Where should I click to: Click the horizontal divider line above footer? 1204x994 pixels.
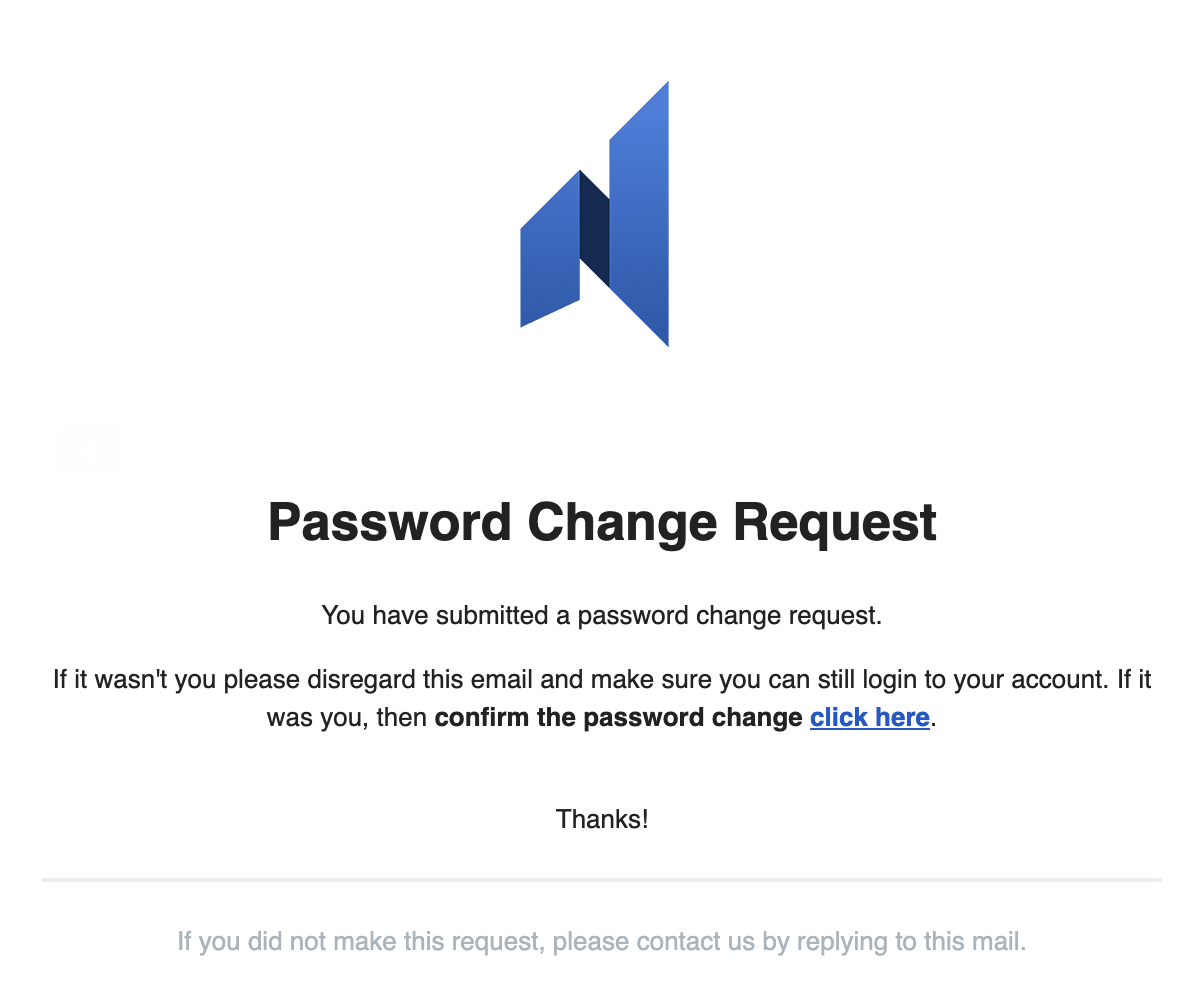click(x=602, y=880)
